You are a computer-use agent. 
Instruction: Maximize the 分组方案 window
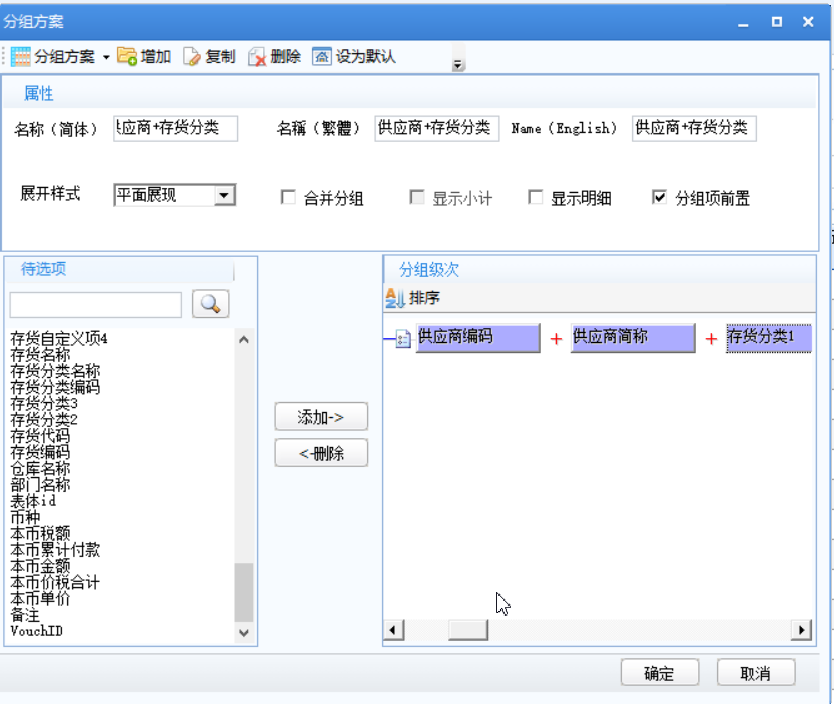click(777, 22)
